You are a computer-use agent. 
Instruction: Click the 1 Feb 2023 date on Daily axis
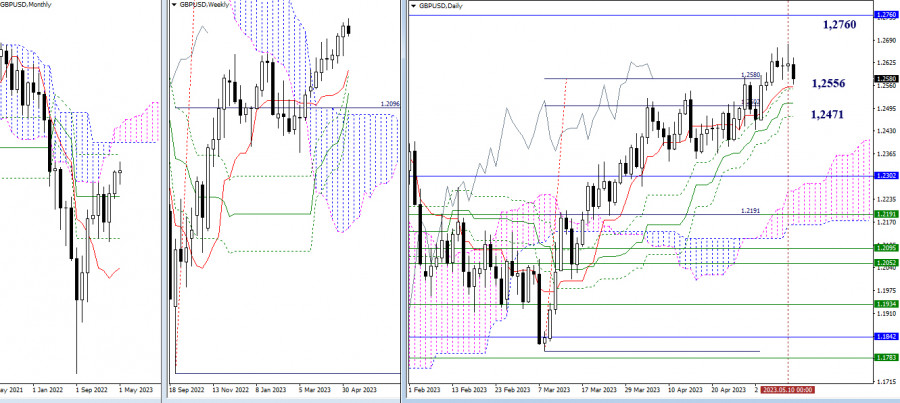pyautogui.click(x=423, y=390)
